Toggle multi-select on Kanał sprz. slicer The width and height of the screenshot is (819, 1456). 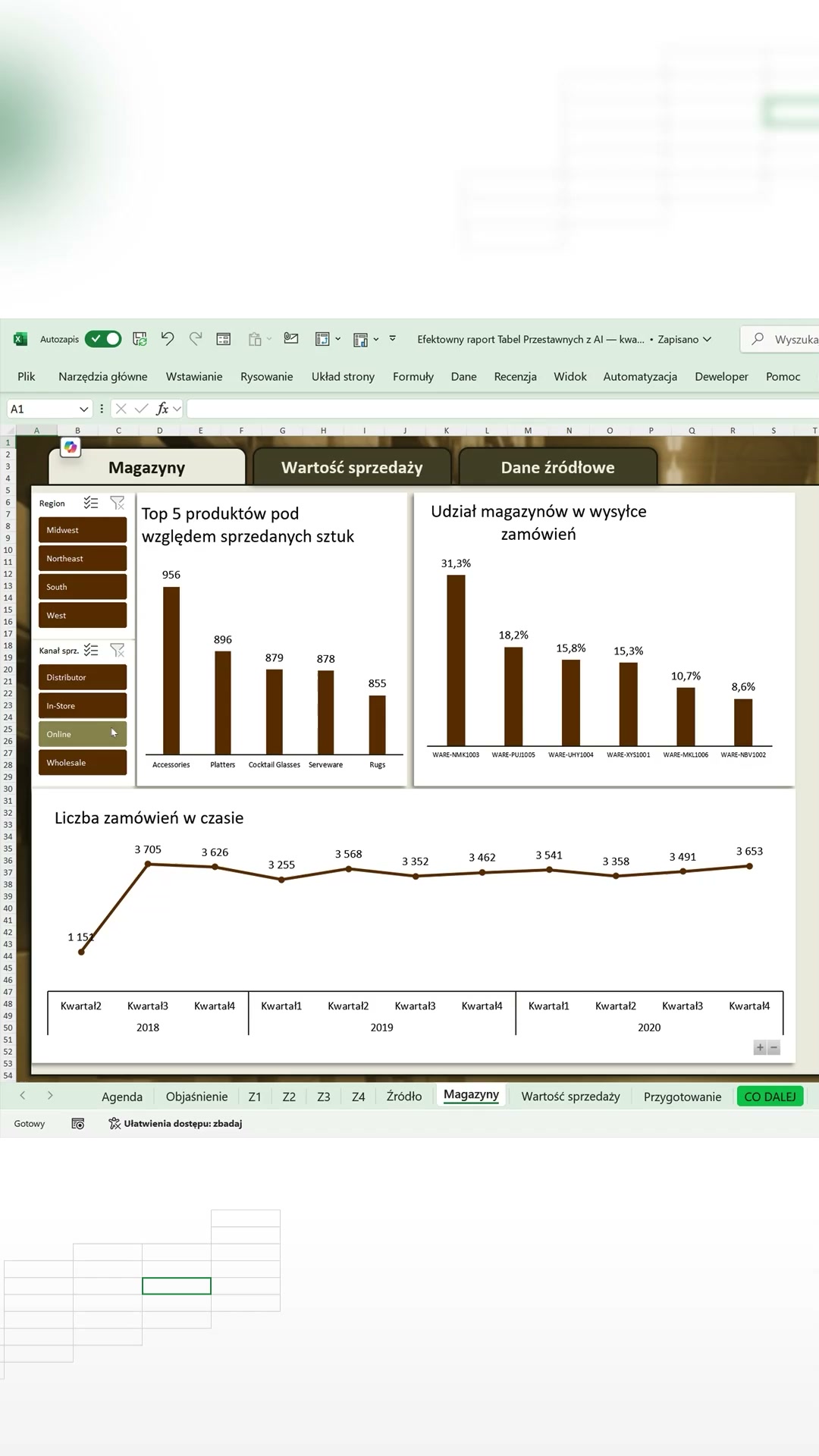pyautogui.click(x=91, y=650)
